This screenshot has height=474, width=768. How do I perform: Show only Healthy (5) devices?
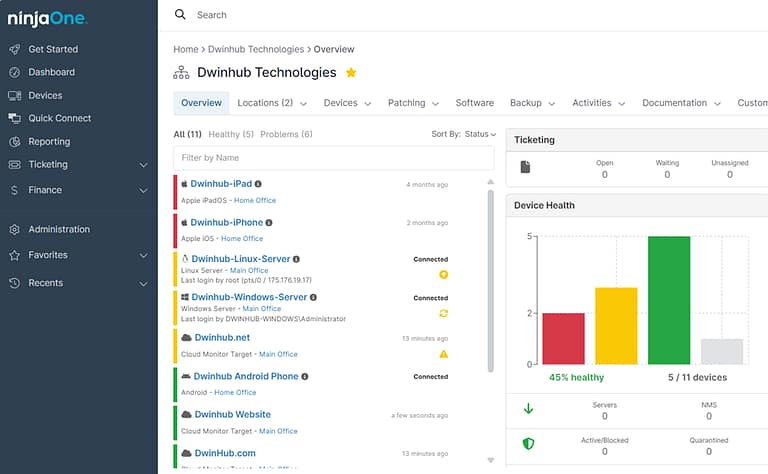point(231,134)
